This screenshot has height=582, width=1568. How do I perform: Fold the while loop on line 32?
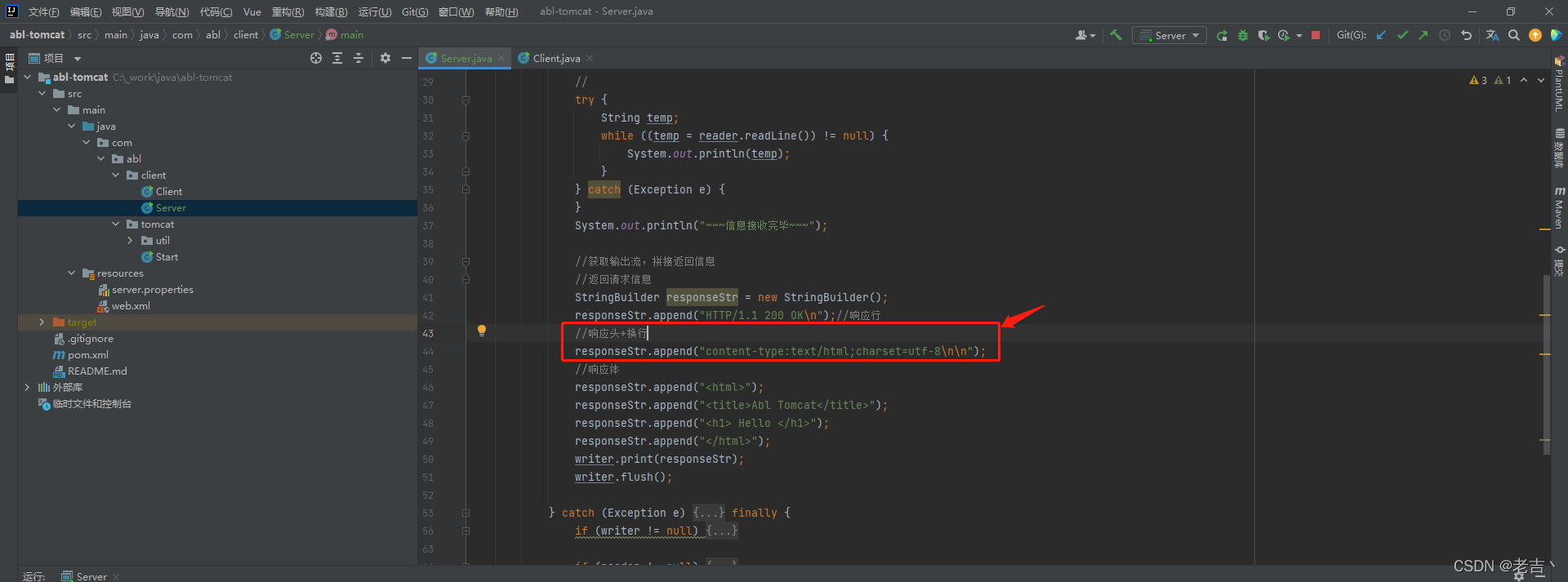click(x=465, y=136)
